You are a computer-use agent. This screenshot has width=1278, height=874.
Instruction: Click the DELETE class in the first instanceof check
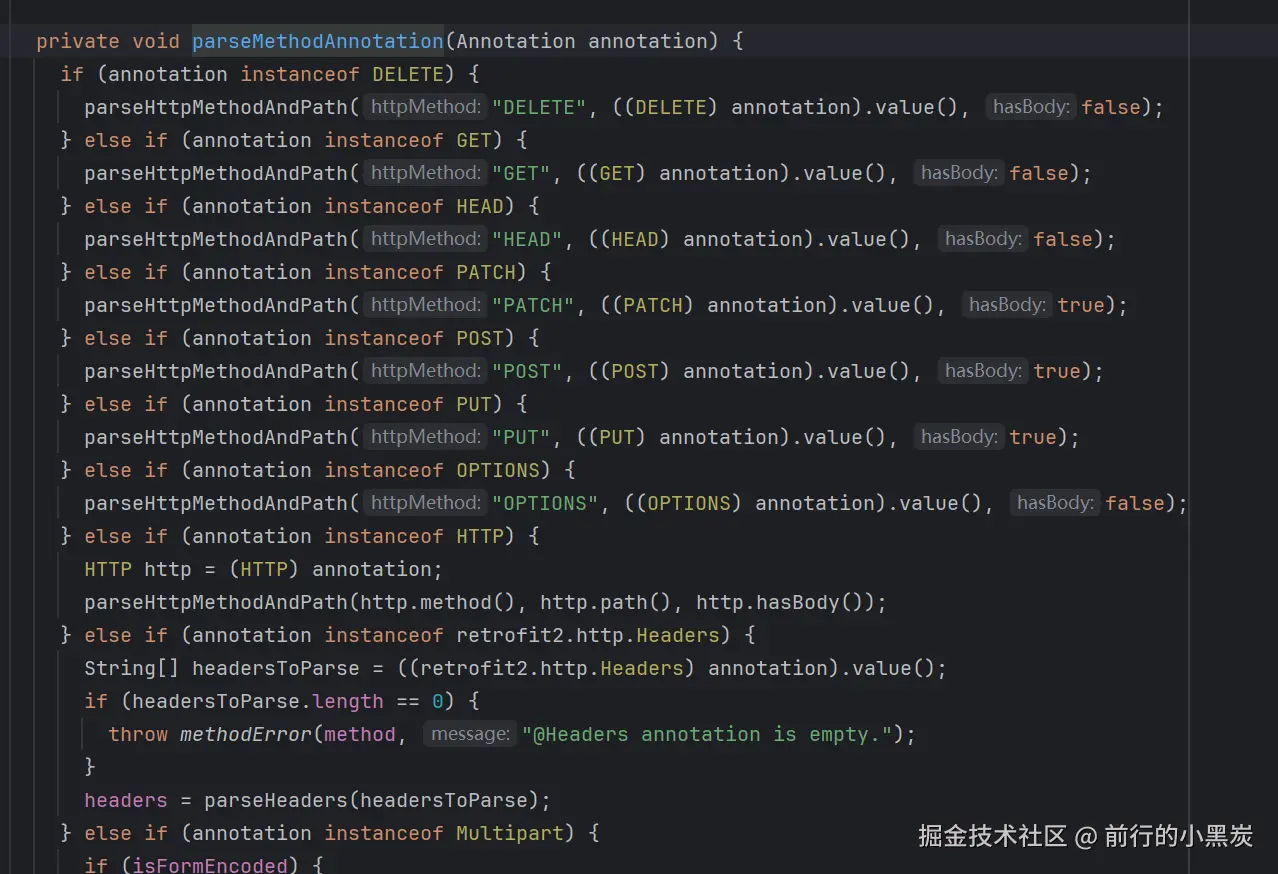pos(408,73)
